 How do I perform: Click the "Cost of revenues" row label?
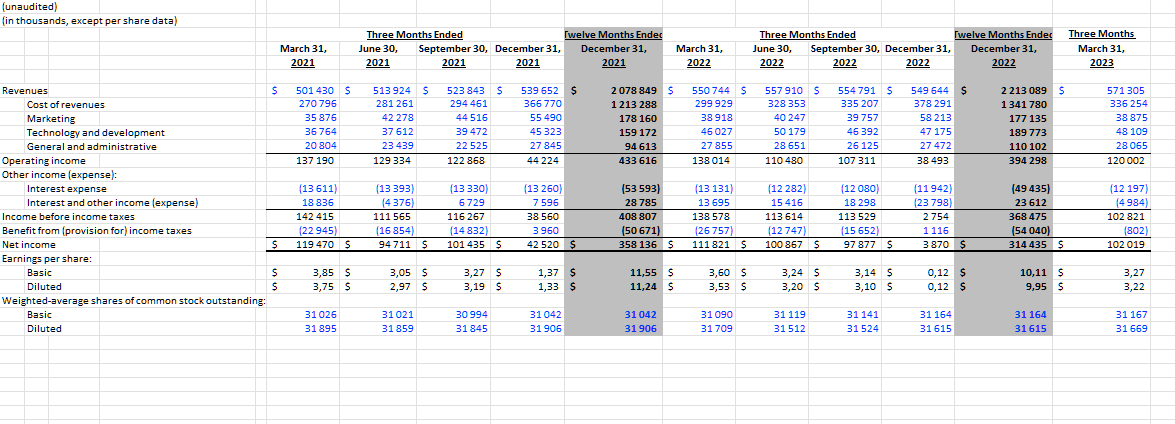(65, 104)
